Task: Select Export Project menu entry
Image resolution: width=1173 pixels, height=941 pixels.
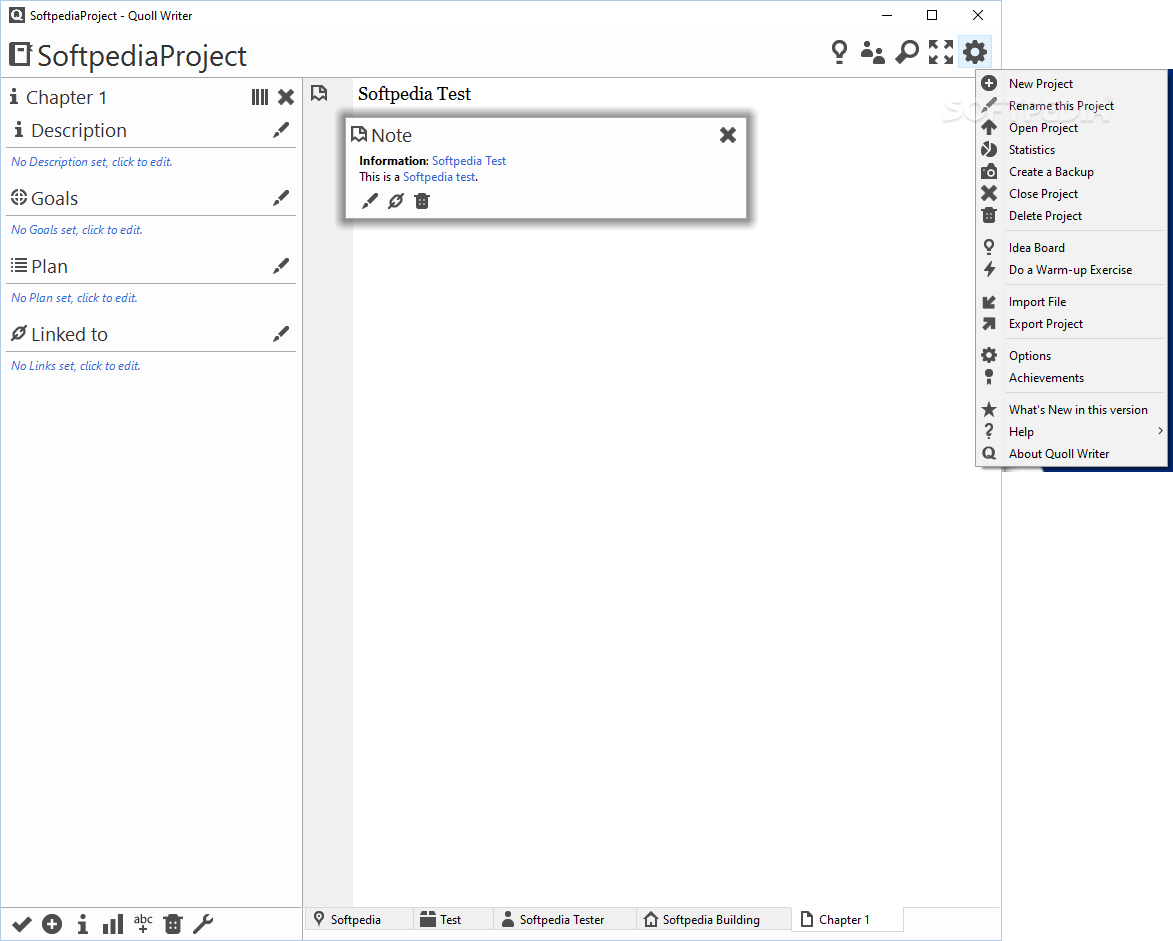Action: click(x=1071, y=324)
